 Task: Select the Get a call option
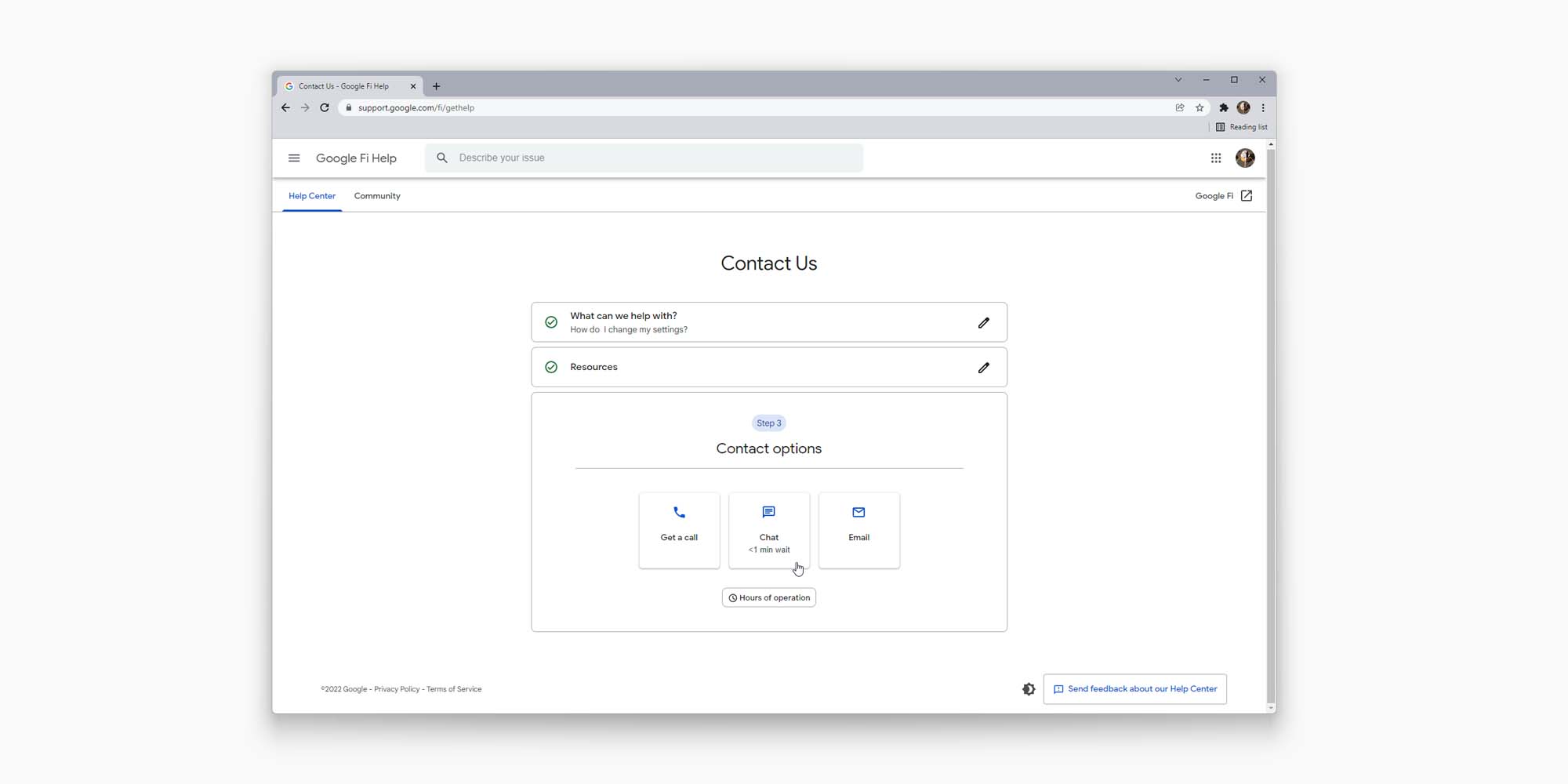(x=679, y=530)
